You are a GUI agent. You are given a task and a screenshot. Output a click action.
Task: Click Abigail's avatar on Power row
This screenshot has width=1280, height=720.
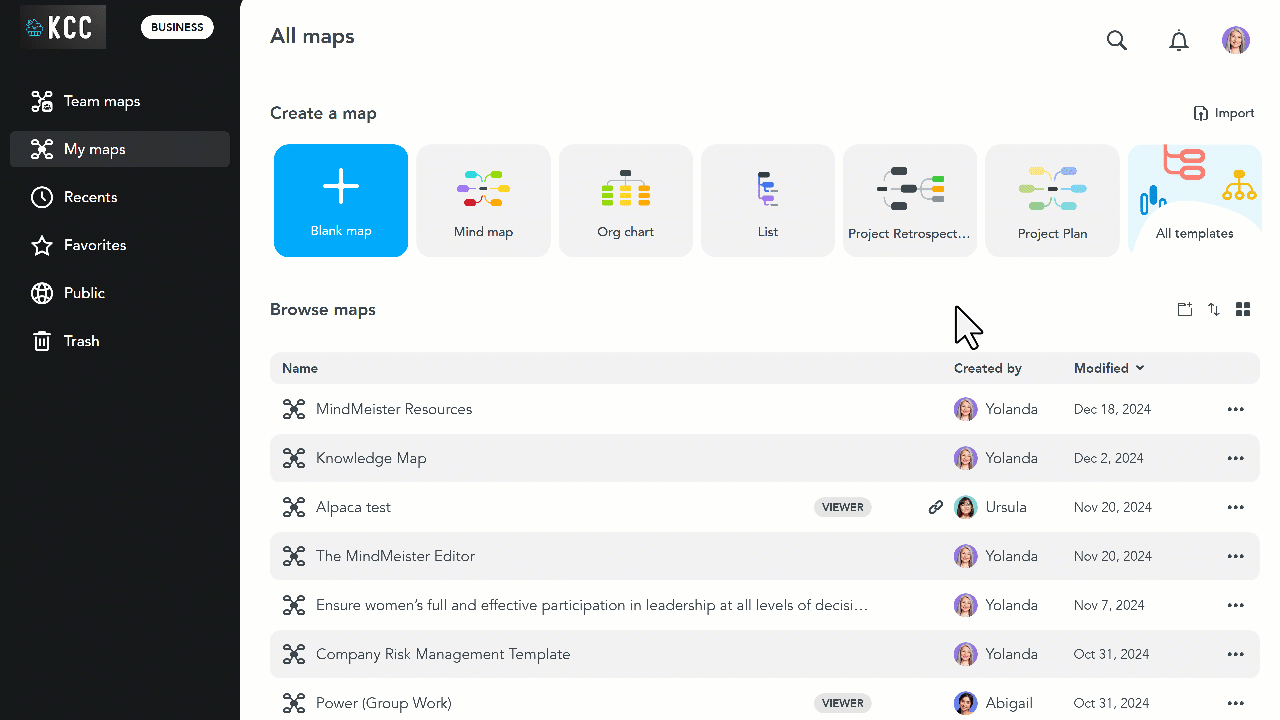point(965,703)
